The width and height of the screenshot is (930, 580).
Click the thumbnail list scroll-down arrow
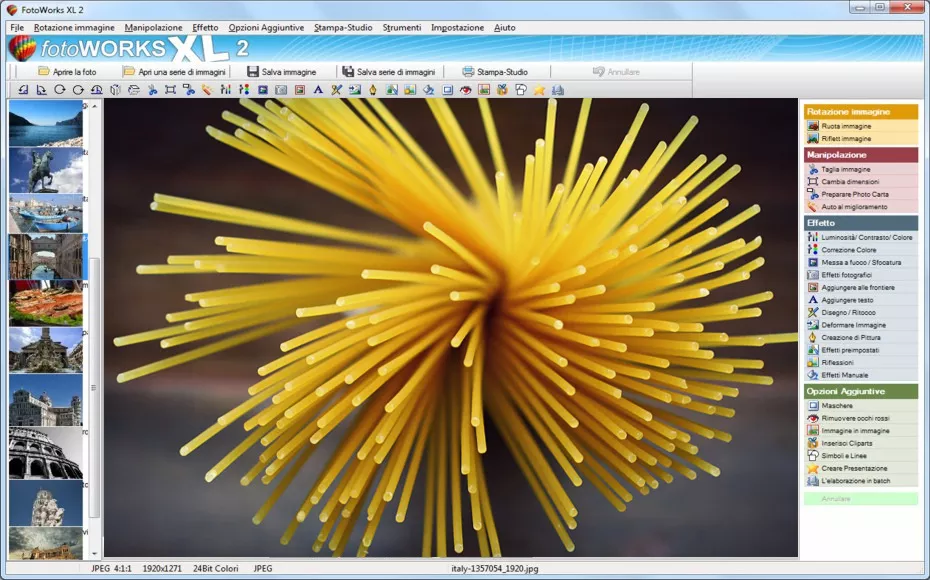point(95,554)
